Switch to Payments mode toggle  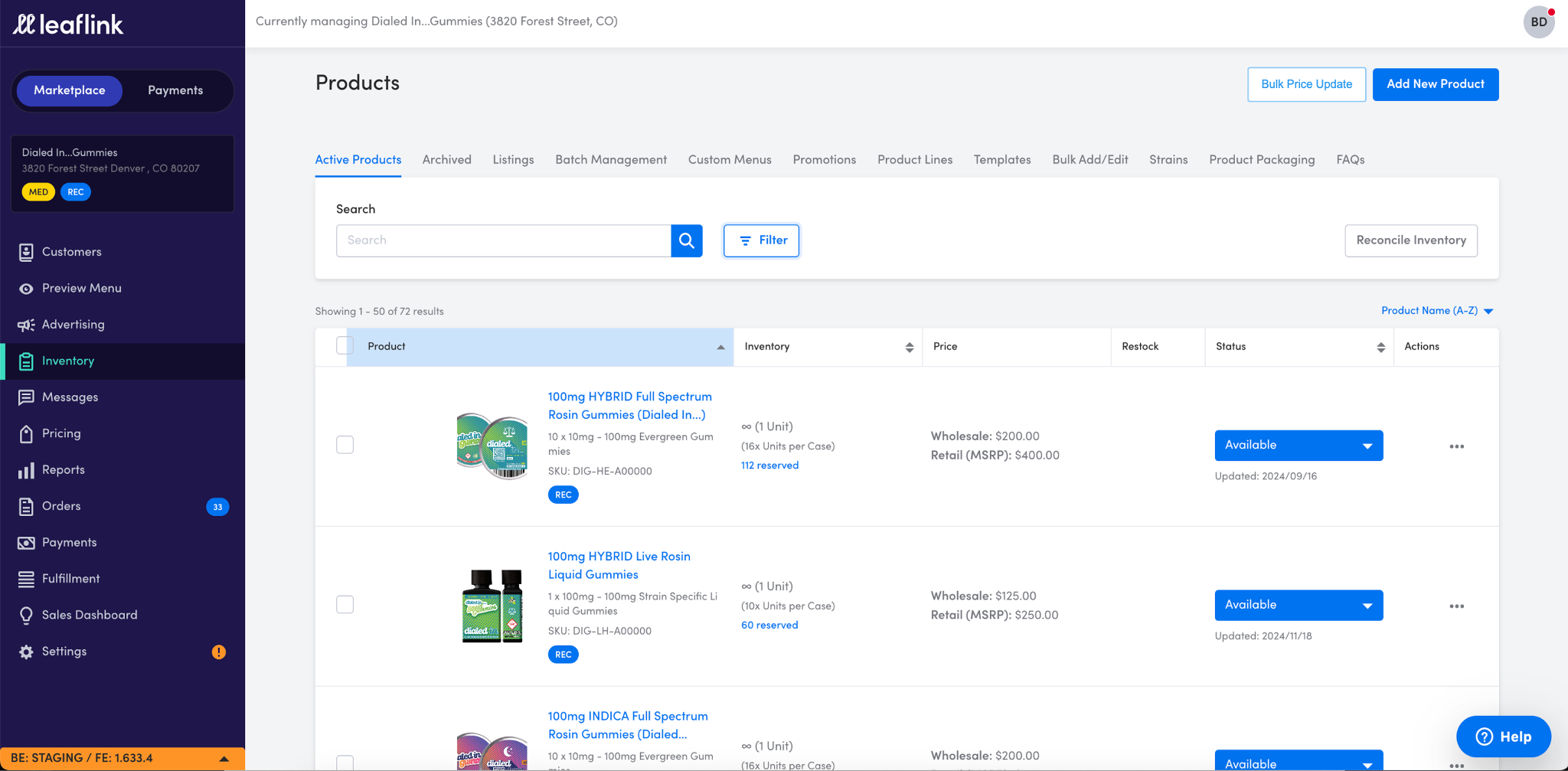pyautogui.click(x=175, y=90)
